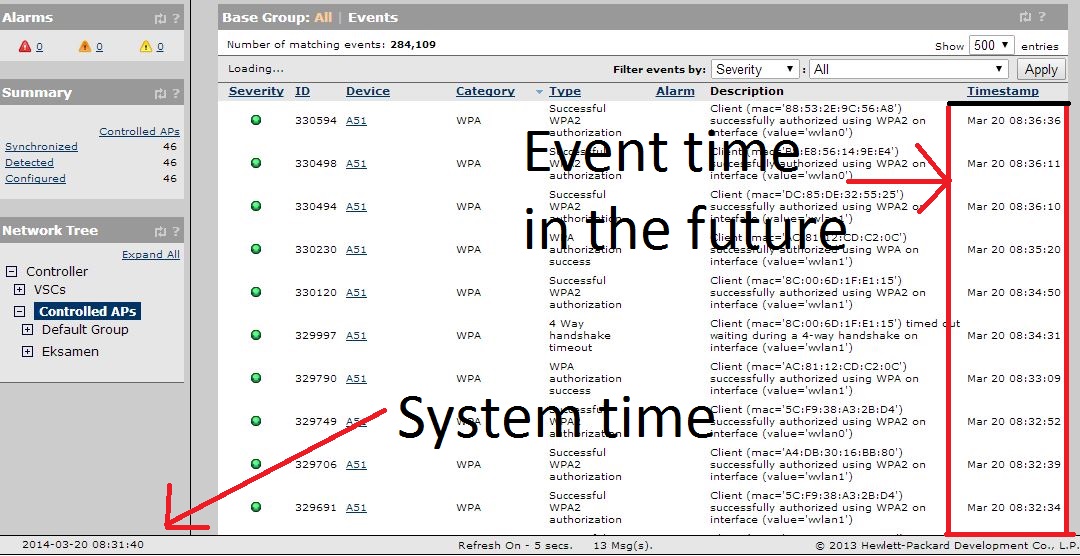Select Eksamen in the network tree
The width and height of the screenshot is (1080, 556).
(x=70, y=351)
